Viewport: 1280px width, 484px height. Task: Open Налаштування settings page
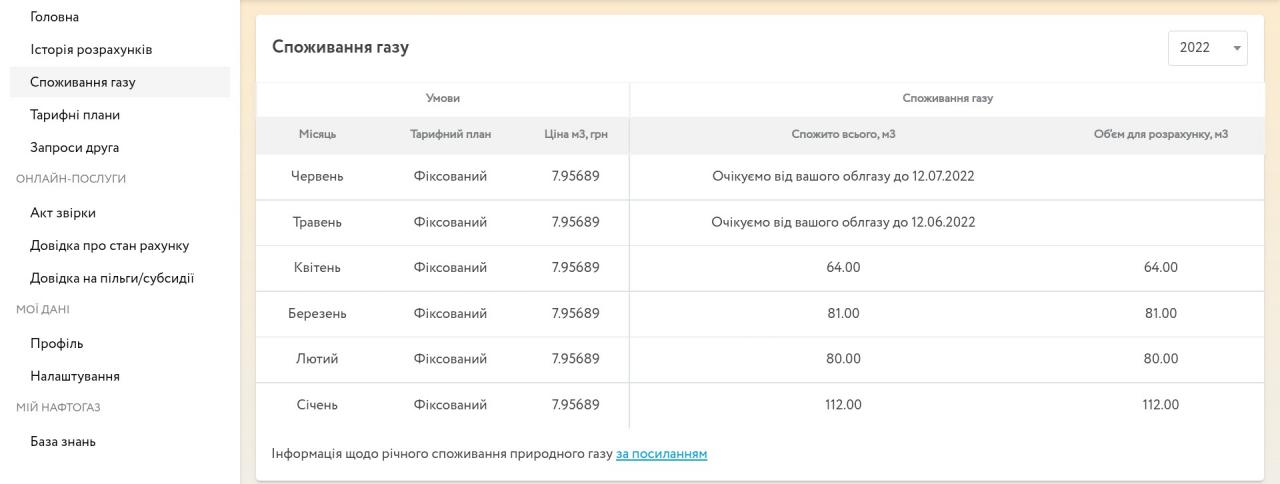point(75,377)
